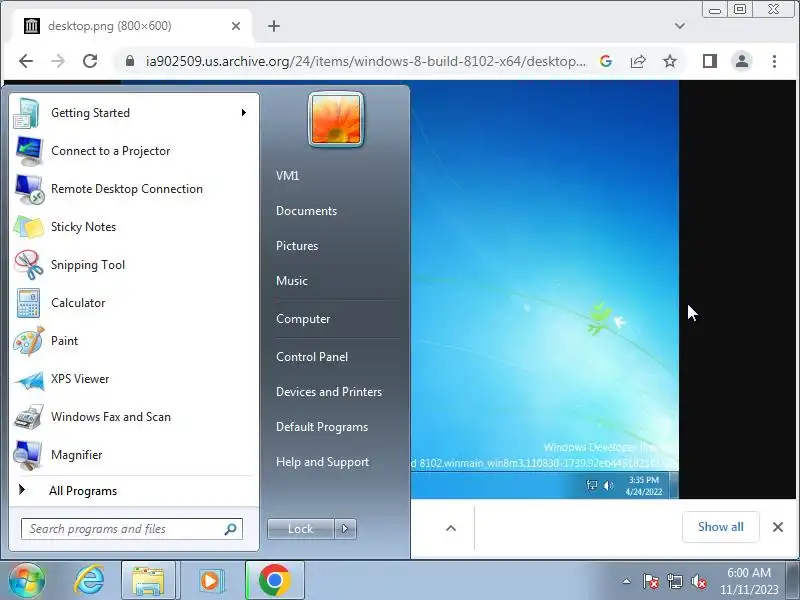Close the downloads bar
Image resolution: width=800 pixels, height=600 pixels.
tap(778, 527)
